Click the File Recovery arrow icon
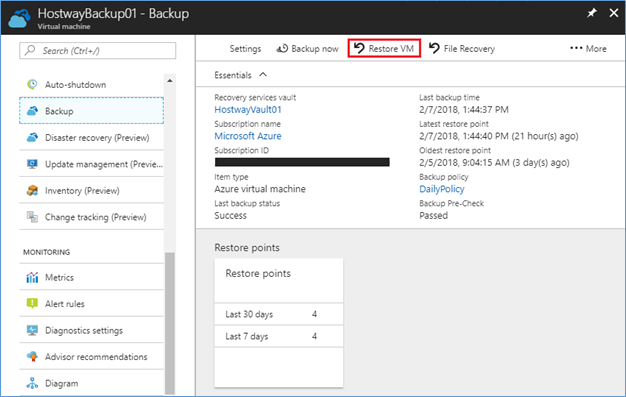626x397 pixels. [434, 48]
